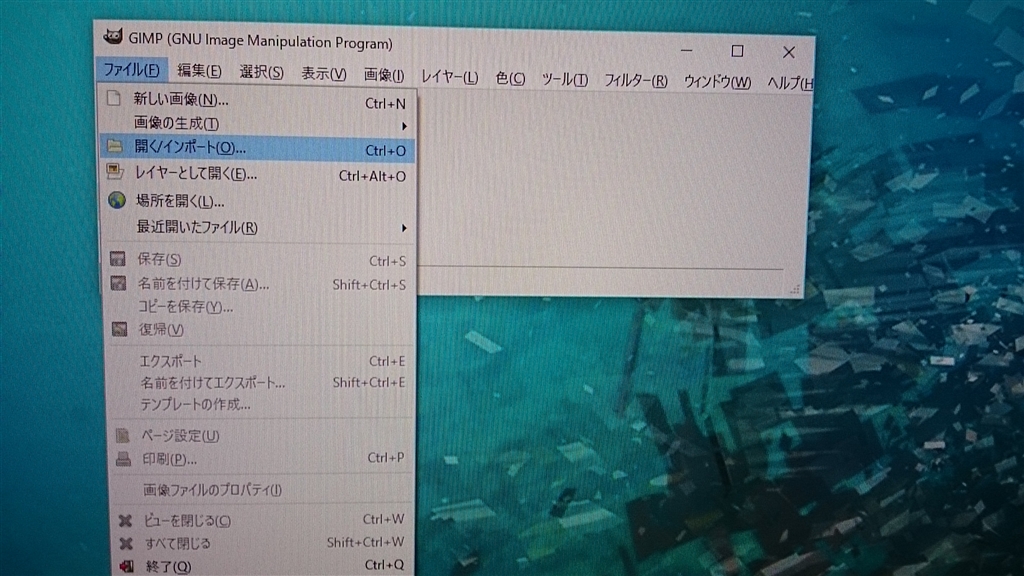The width and height of the screenshot is (1024, 576).
Task: Click the new image page icon
Action: (114, 98)
